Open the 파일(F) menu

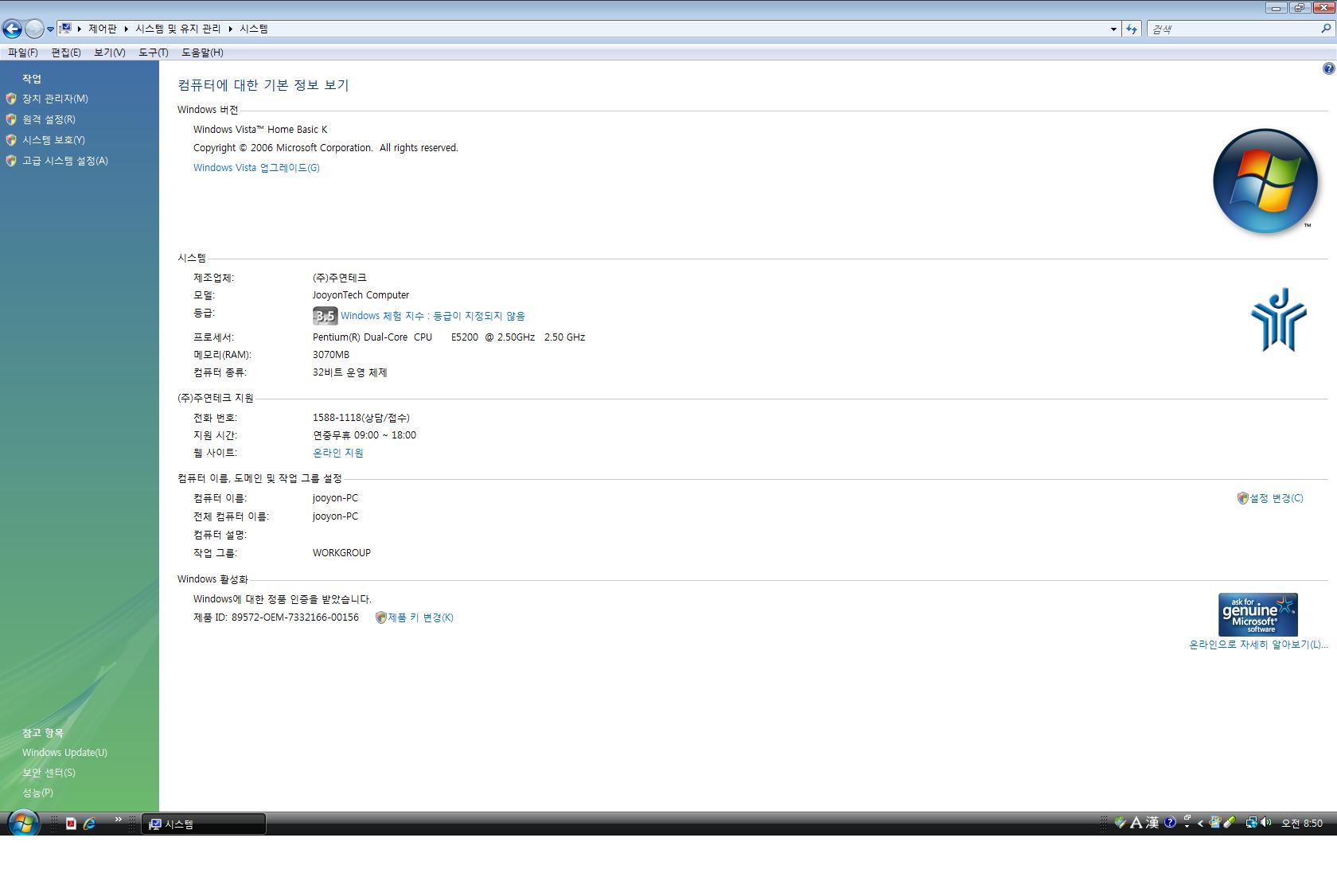[23, 53]
